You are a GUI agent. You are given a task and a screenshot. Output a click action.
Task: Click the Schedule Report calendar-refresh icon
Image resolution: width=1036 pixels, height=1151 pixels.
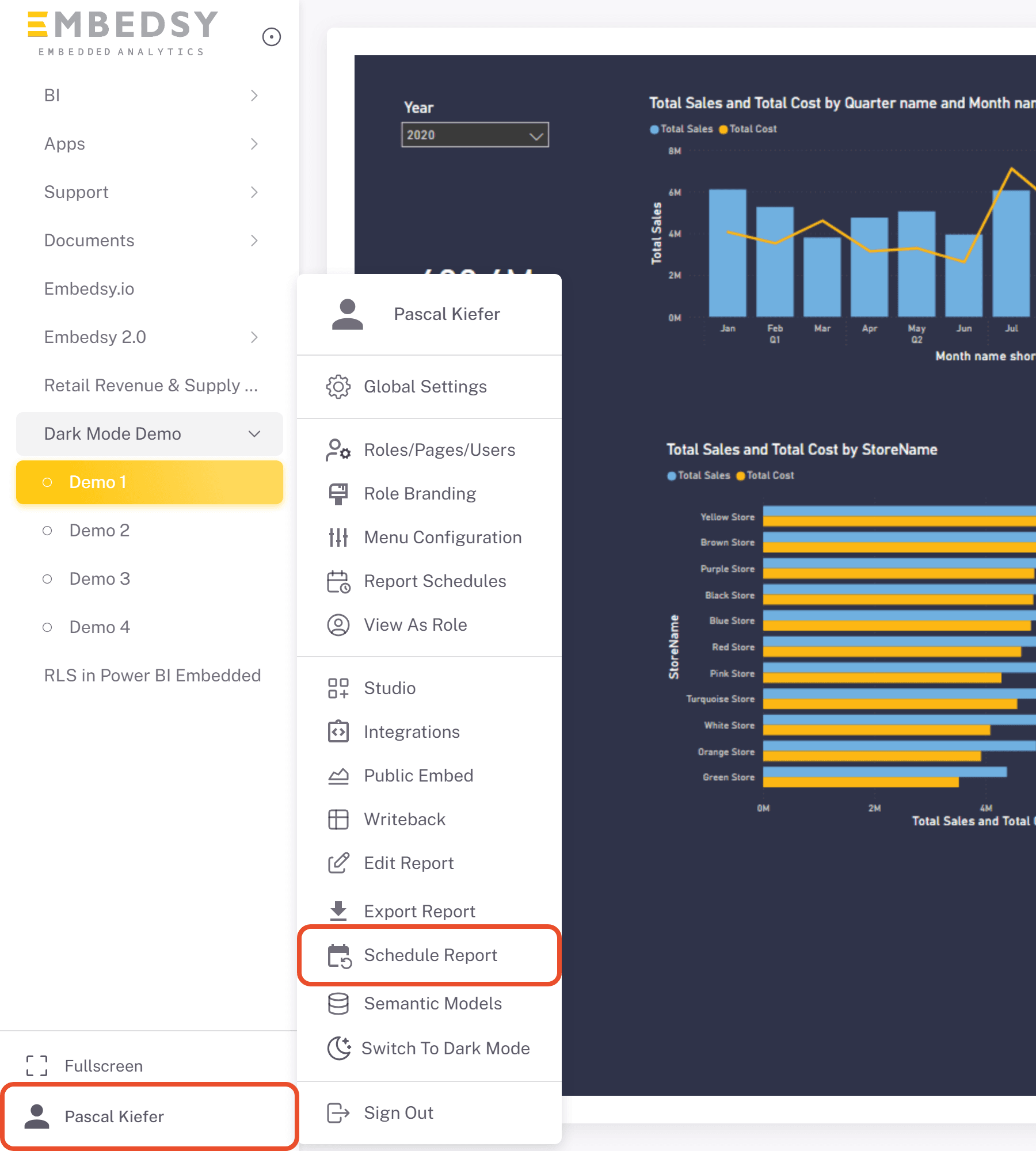pyautogui.click(x=340, y=956)
